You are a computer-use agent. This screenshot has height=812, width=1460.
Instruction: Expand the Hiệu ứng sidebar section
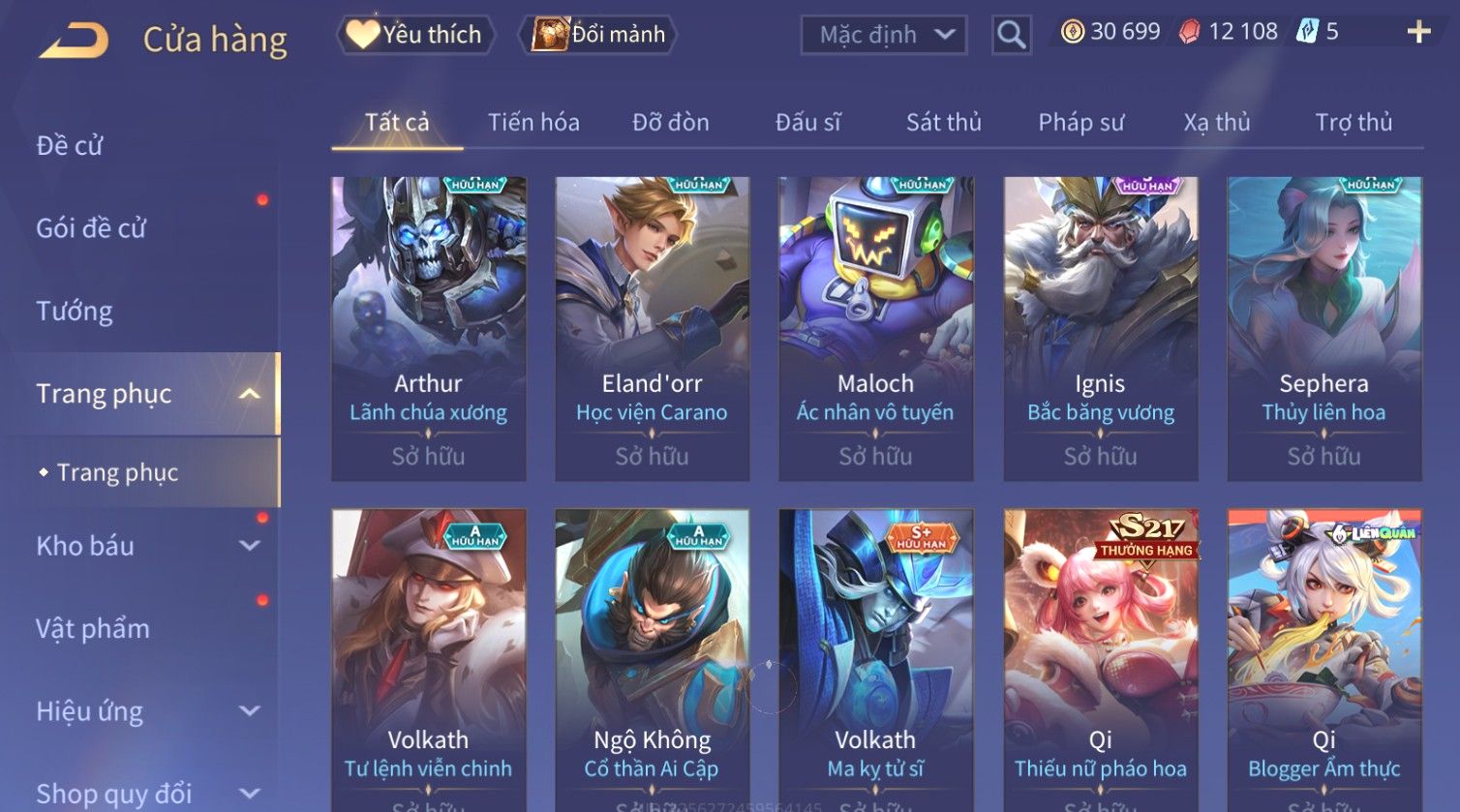249,711
